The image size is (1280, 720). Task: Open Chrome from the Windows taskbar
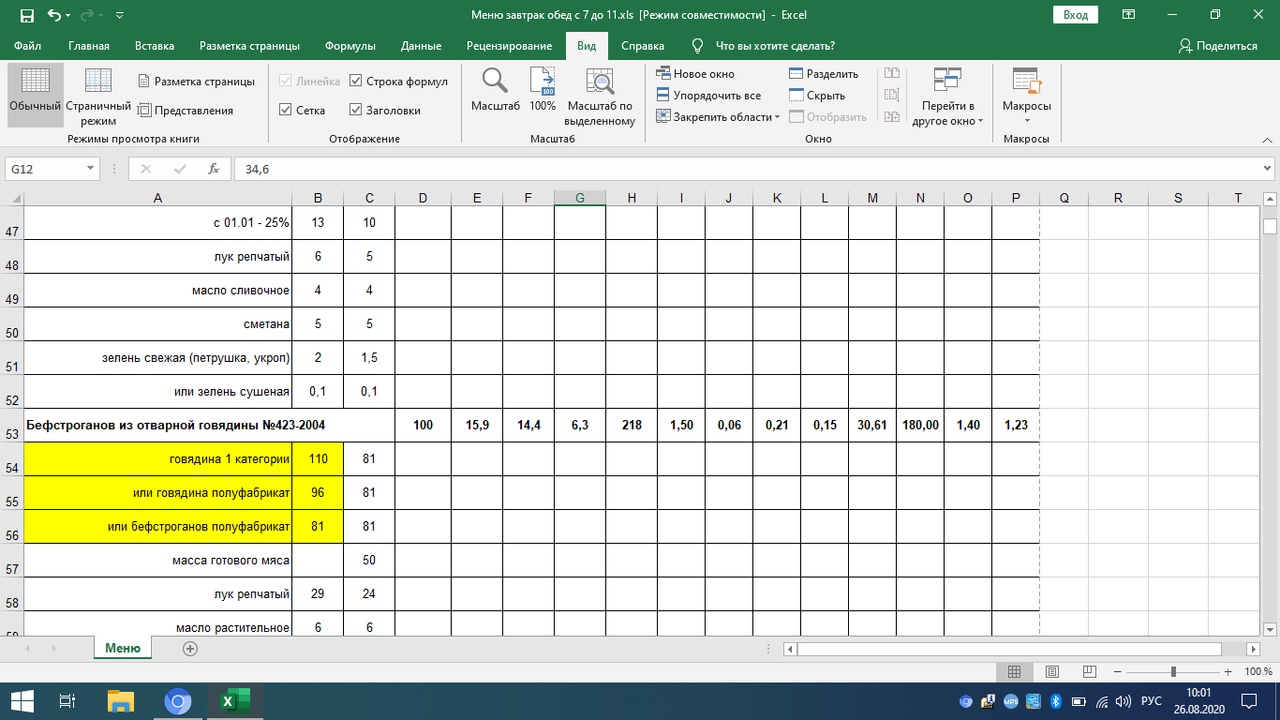click(x=177, y=701)
